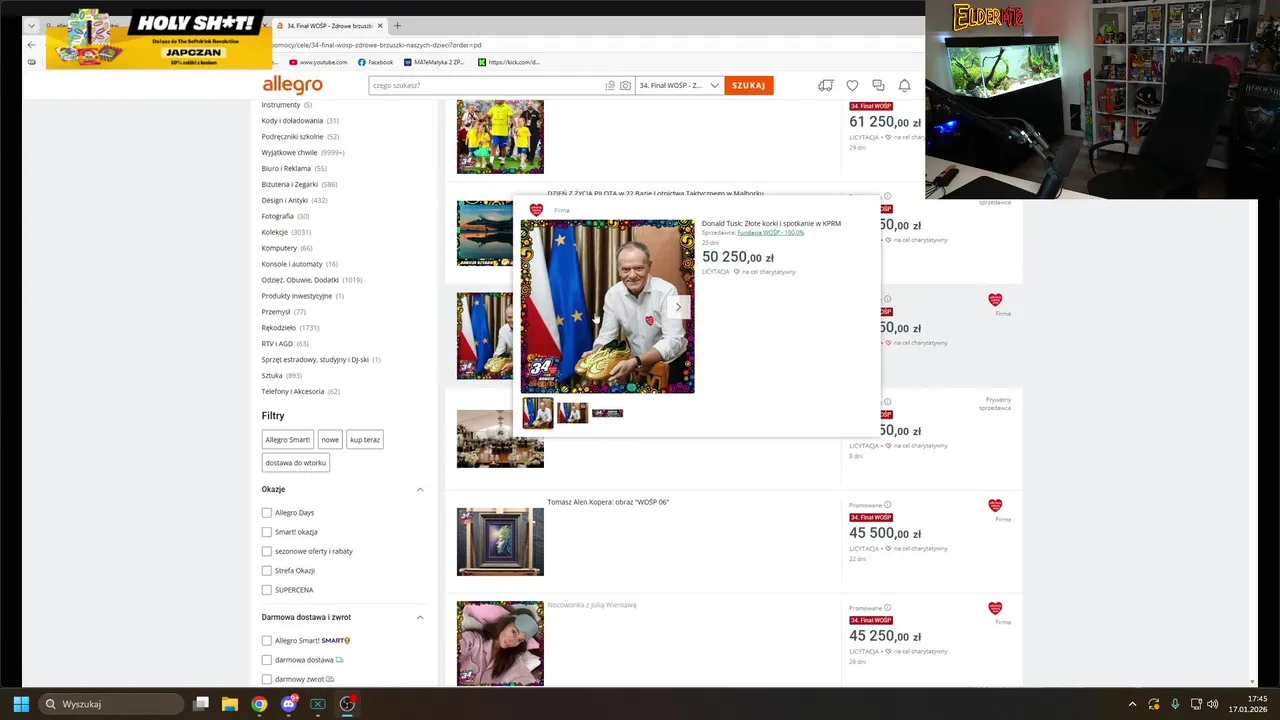1280x720 pixels.
Task: Open Discord from taskbar
Action: pyautogui.click(x=289, y=704)
